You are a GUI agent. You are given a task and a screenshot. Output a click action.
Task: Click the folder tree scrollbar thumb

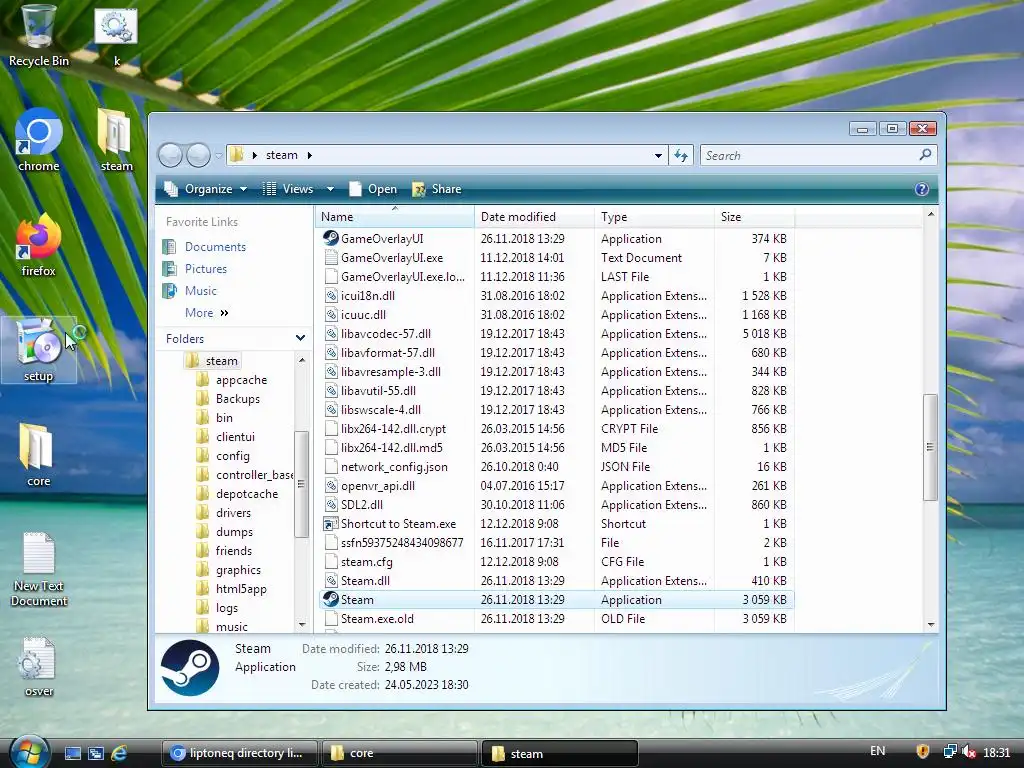coord(301,484)
